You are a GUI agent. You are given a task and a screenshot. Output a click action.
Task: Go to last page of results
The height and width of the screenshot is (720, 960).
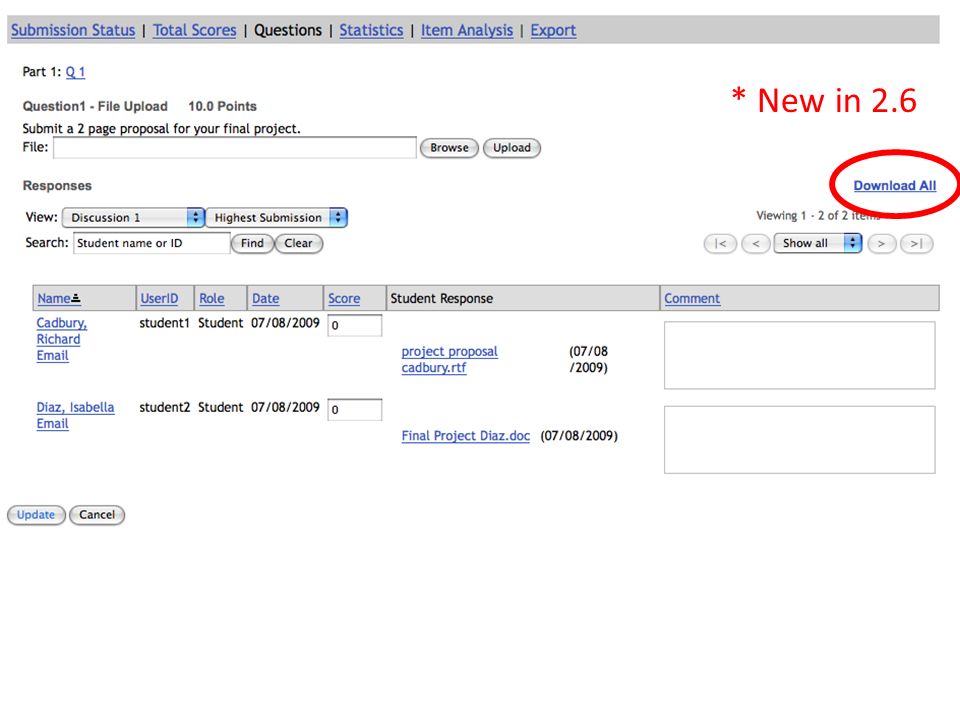tap(916, 243)
